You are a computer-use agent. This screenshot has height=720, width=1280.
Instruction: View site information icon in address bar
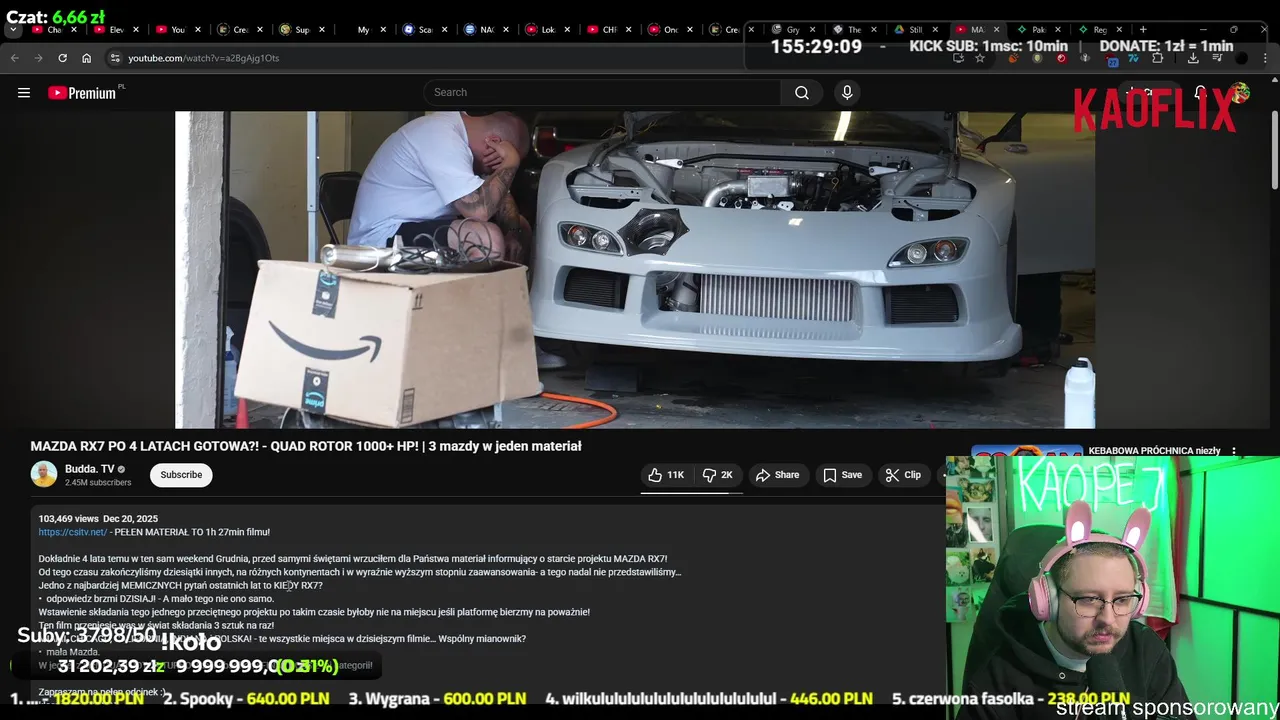tap(115, 58)
